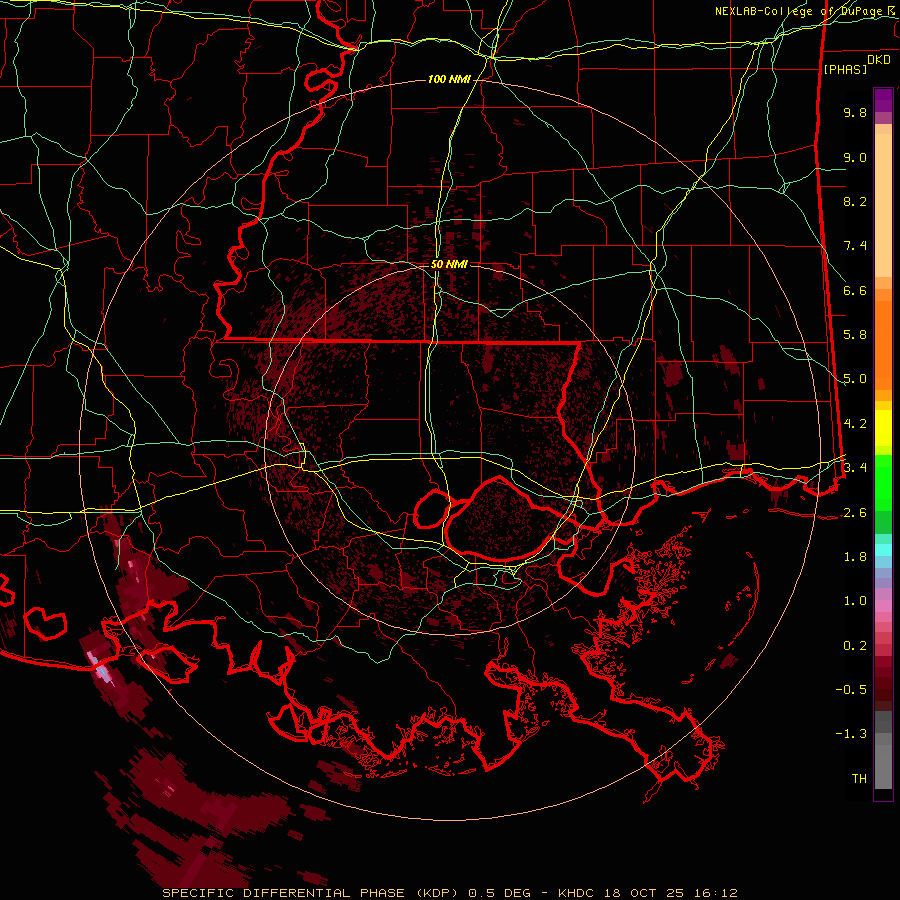This screenshot has height=900, width=900.
Task: Click the purple top segment of color bar
Action: 883,100
